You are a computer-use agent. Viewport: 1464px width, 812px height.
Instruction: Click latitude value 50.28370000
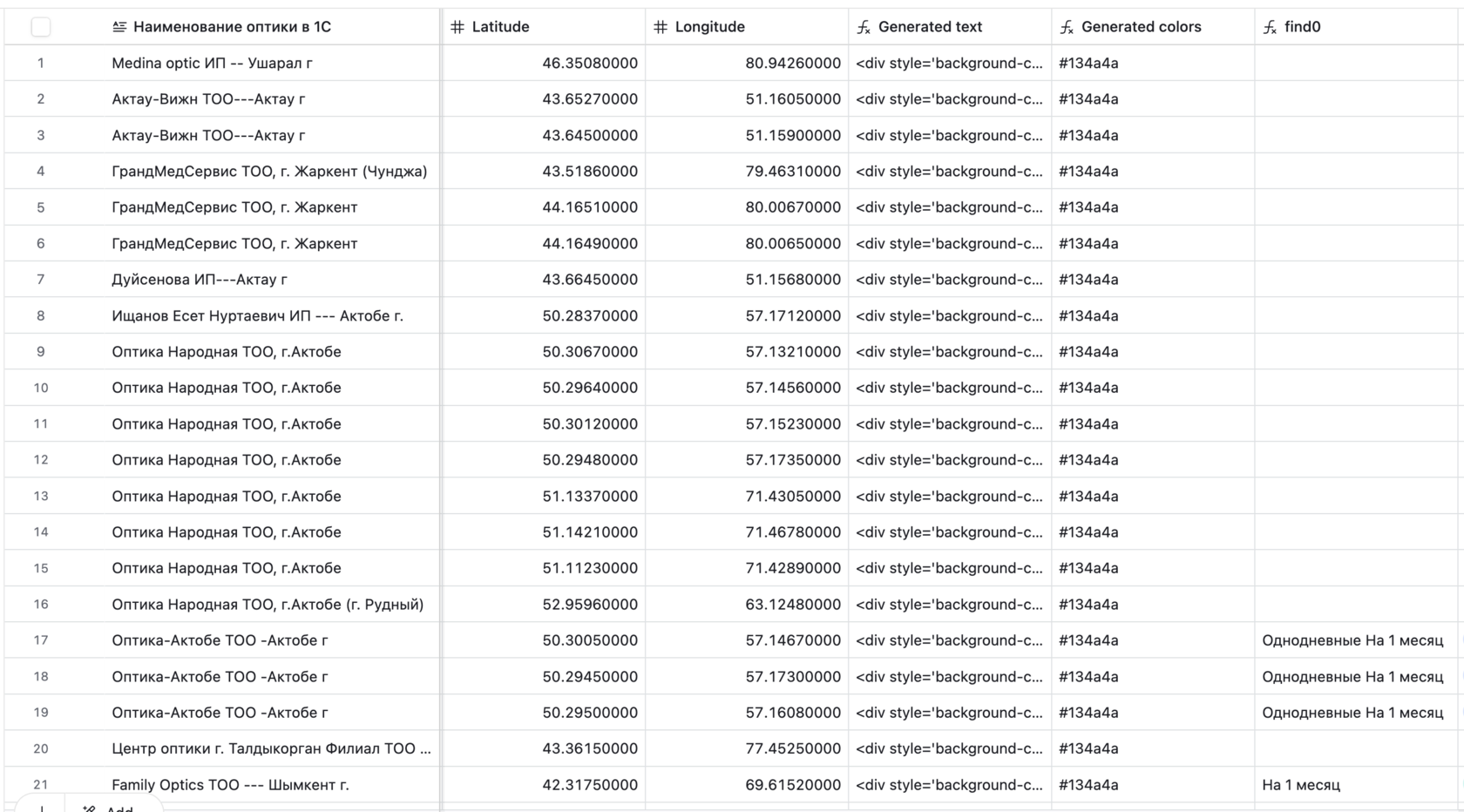590,316
